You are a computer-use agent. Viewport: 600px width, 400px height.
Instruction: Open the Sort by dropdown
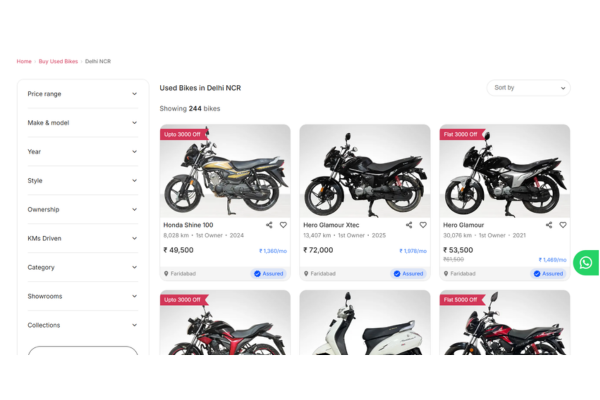pyautogui.click(x=528, y=88)
